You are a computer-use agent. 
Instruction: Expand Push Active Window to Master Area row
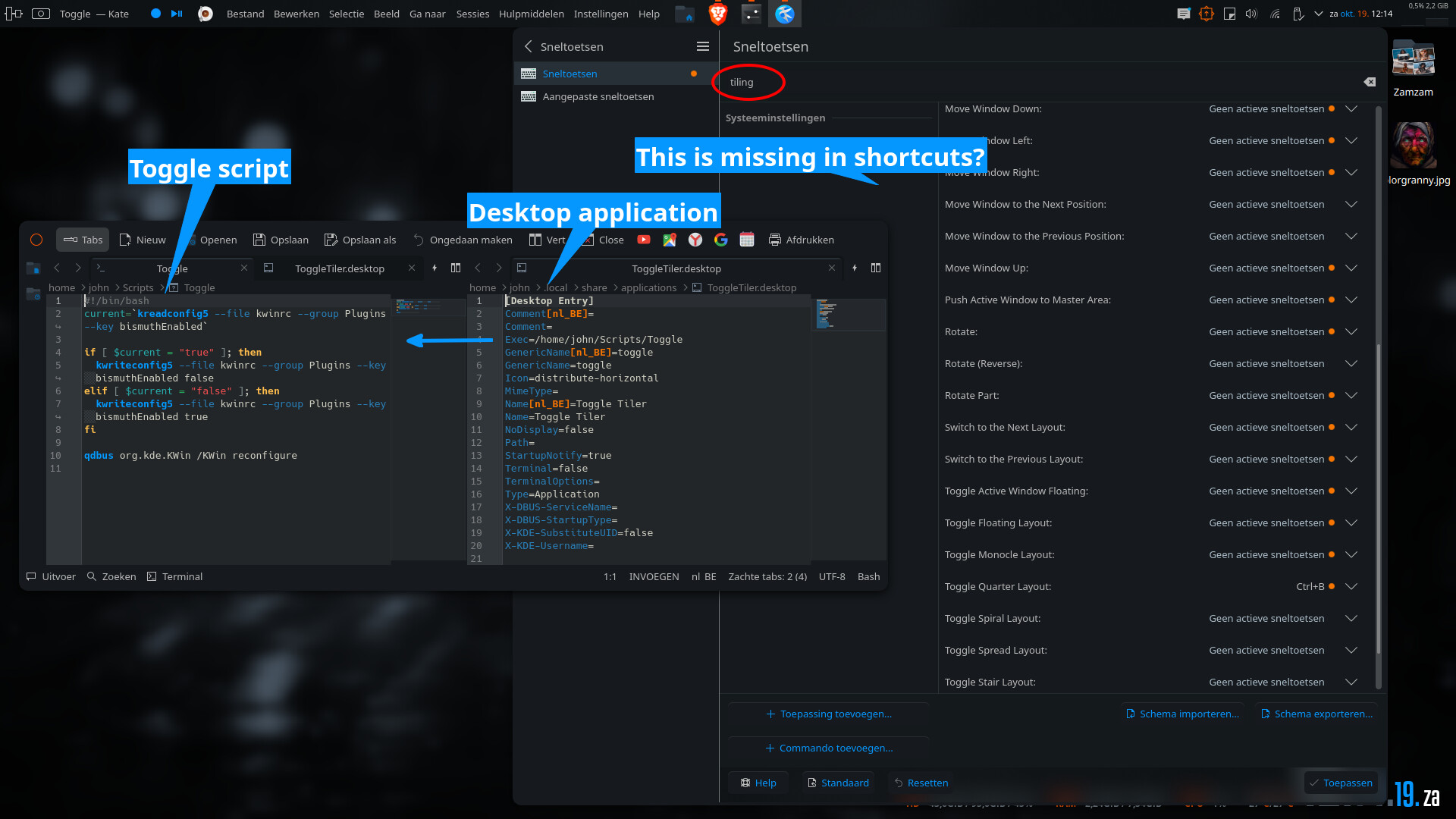click(1351, 300)
